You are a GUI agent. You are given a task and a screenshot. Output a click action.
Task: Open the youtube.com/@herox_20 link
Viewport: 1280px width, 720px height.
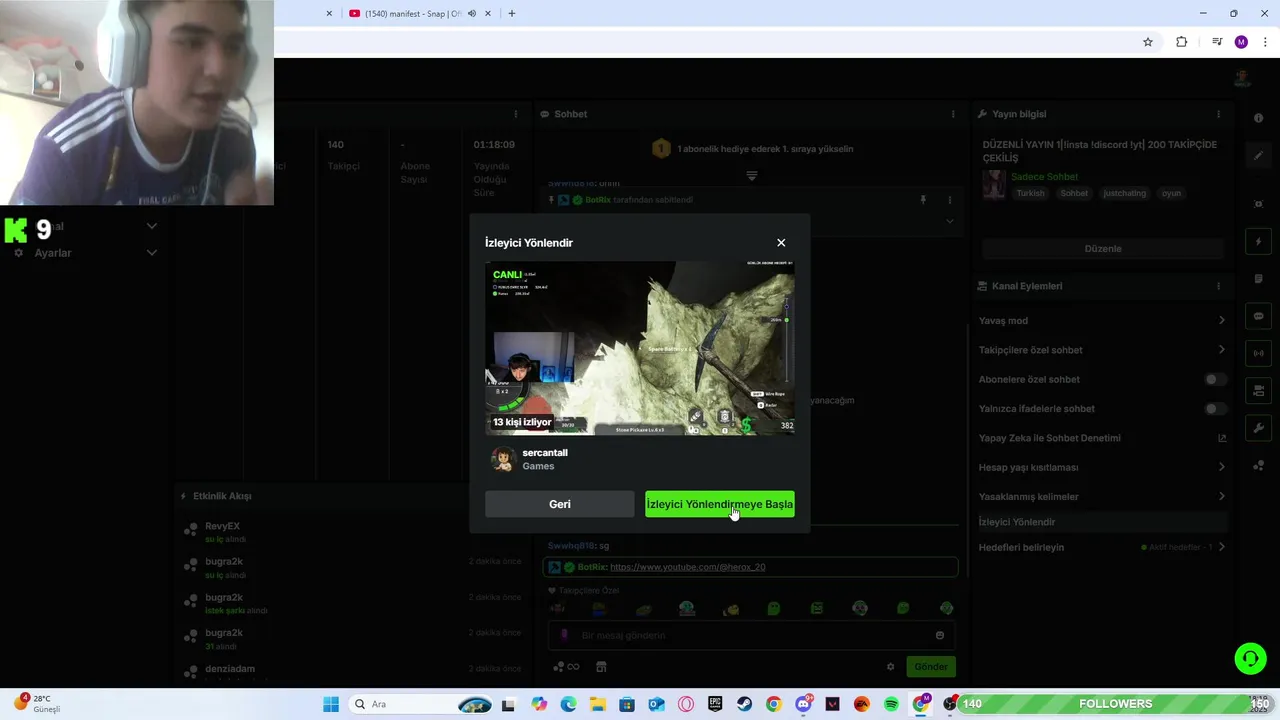[687, 567]
